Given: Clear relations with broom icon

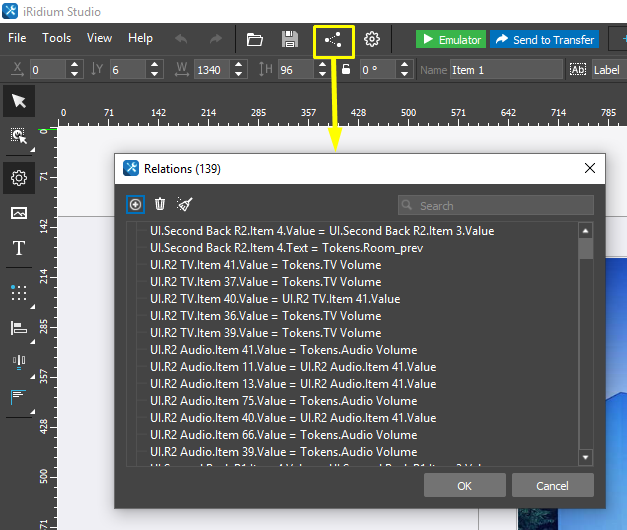Looking at the screenshot, I should [184, 204].
